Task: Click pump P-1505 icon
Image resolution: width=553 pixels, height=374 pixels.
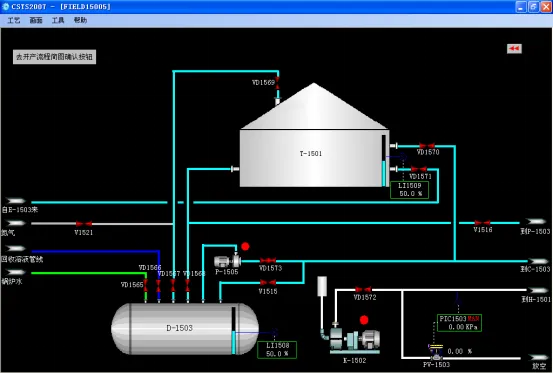Action: 228,261
